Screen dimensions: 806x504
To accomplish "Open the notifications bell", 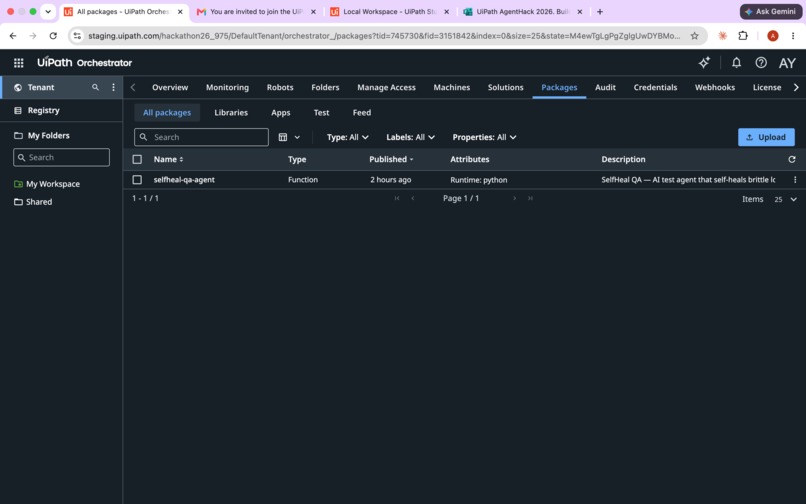I will pyautogui.click(x=736, y=63).
